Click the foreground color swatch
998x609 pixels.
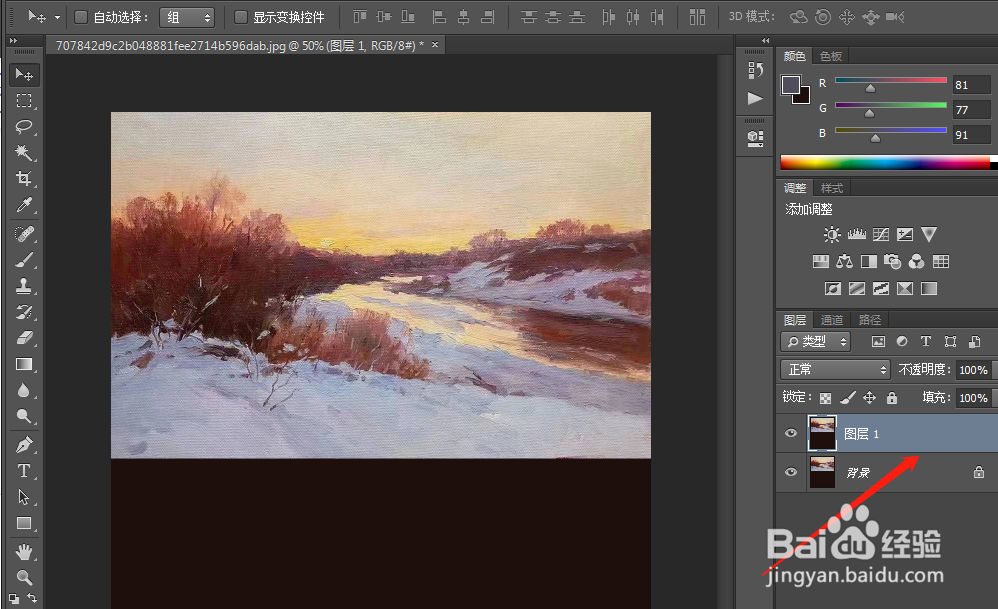pyautogui.click(x=791, y=85)
